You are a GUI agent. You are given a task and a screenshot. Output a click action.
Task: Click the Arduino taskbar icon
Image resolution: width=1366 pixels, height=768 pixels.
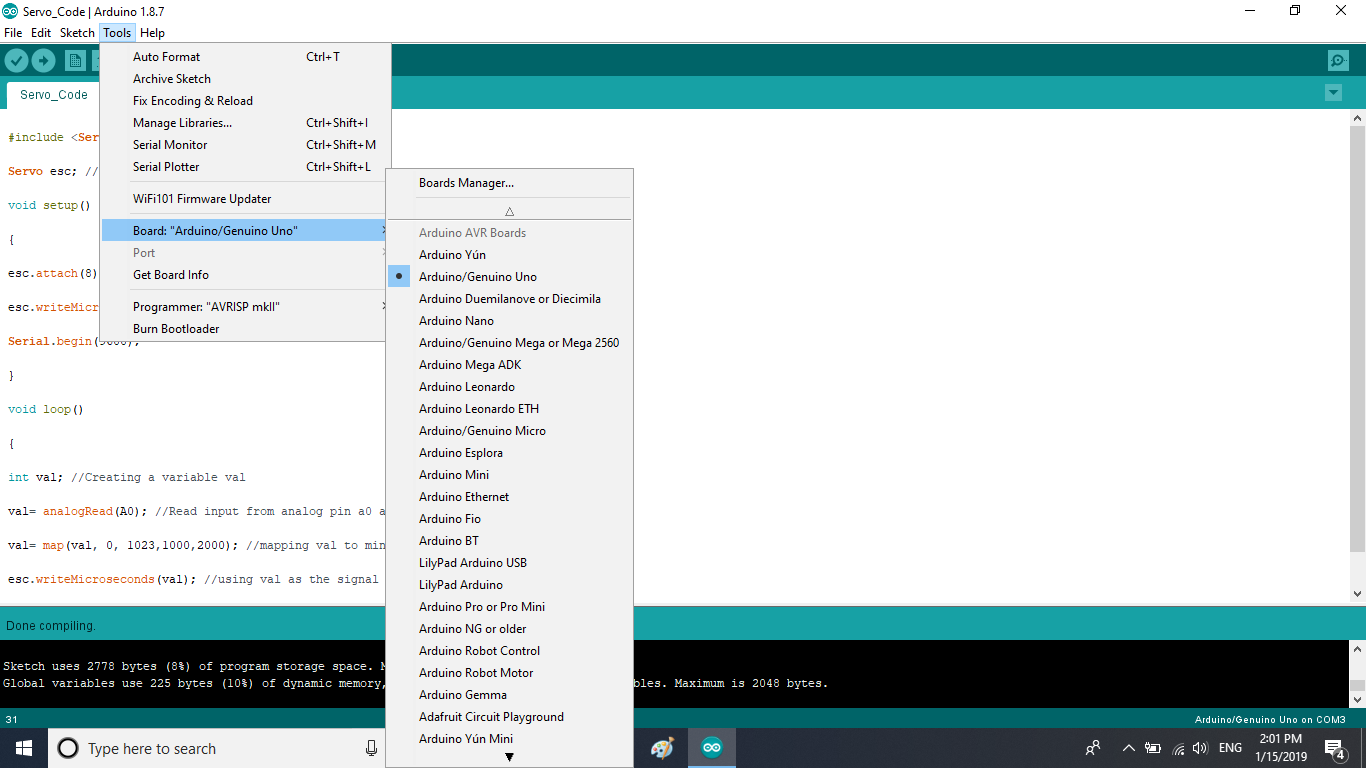coord(711,748)
